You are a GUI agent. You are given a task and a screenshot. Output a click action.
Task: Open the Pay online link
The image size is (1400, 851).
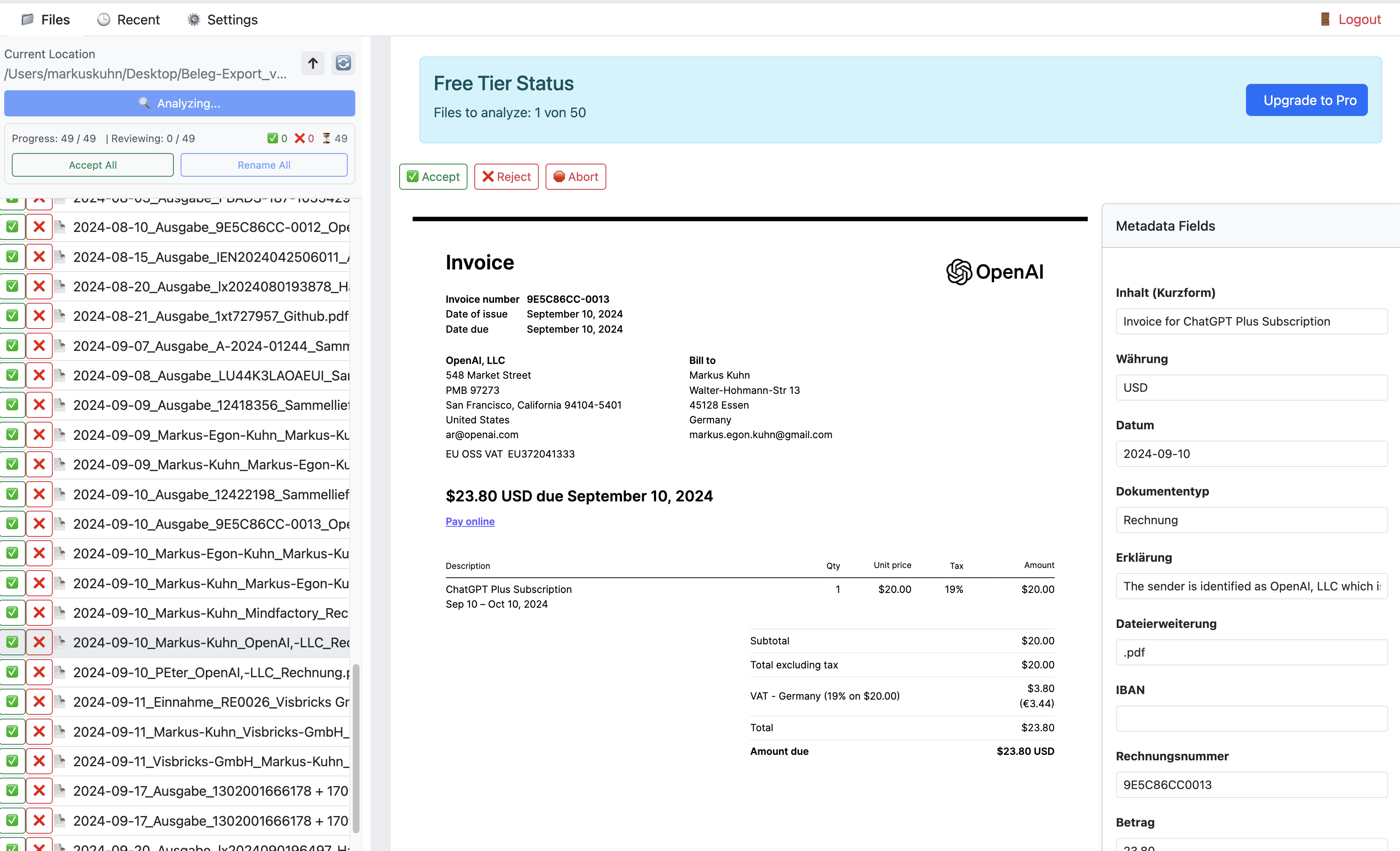(x=470, y=521)
